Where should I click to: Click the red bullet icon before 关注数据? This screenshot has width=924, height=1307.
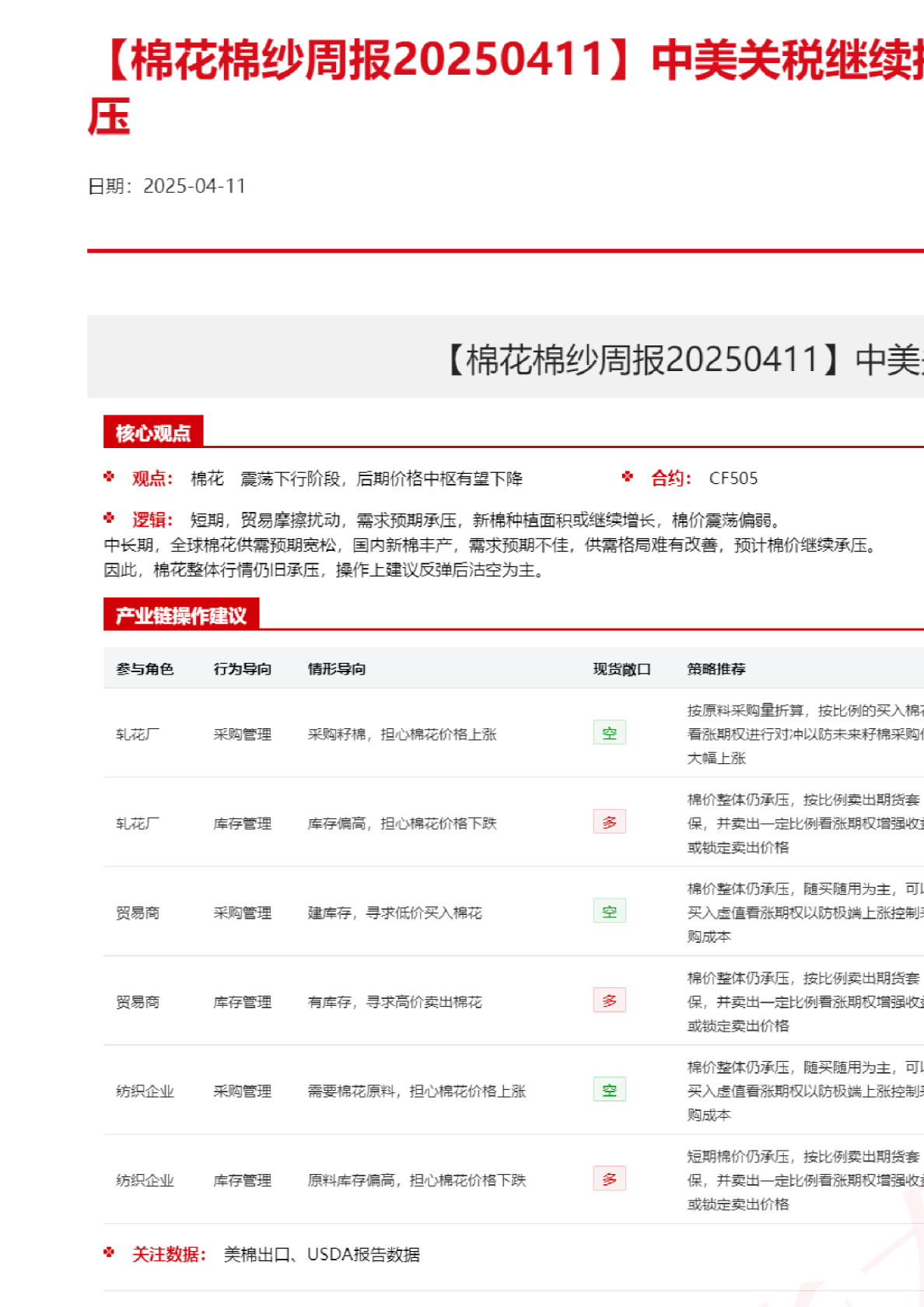pos(110,1253)
